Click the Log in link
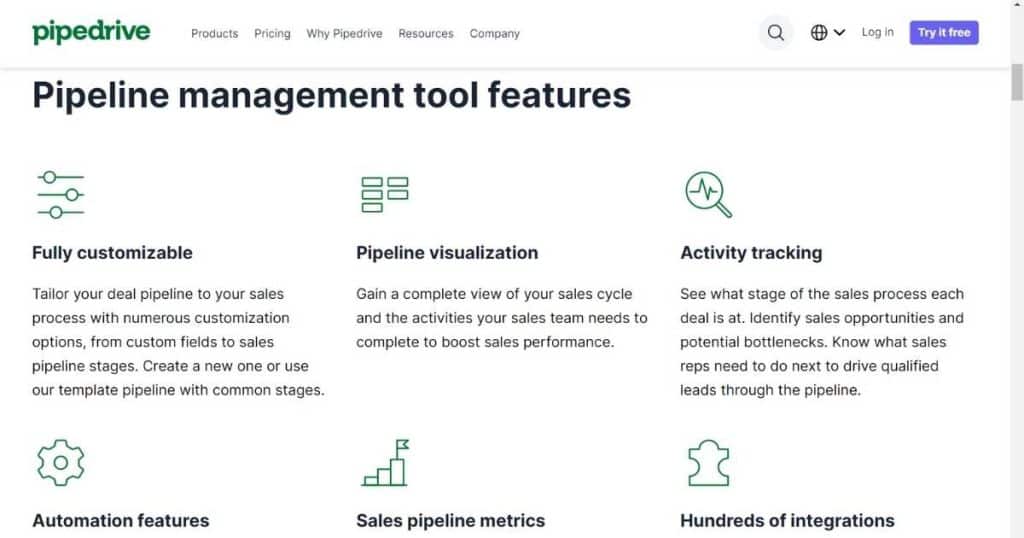Viewport: 1024px width, 538px height. [877, 32]
